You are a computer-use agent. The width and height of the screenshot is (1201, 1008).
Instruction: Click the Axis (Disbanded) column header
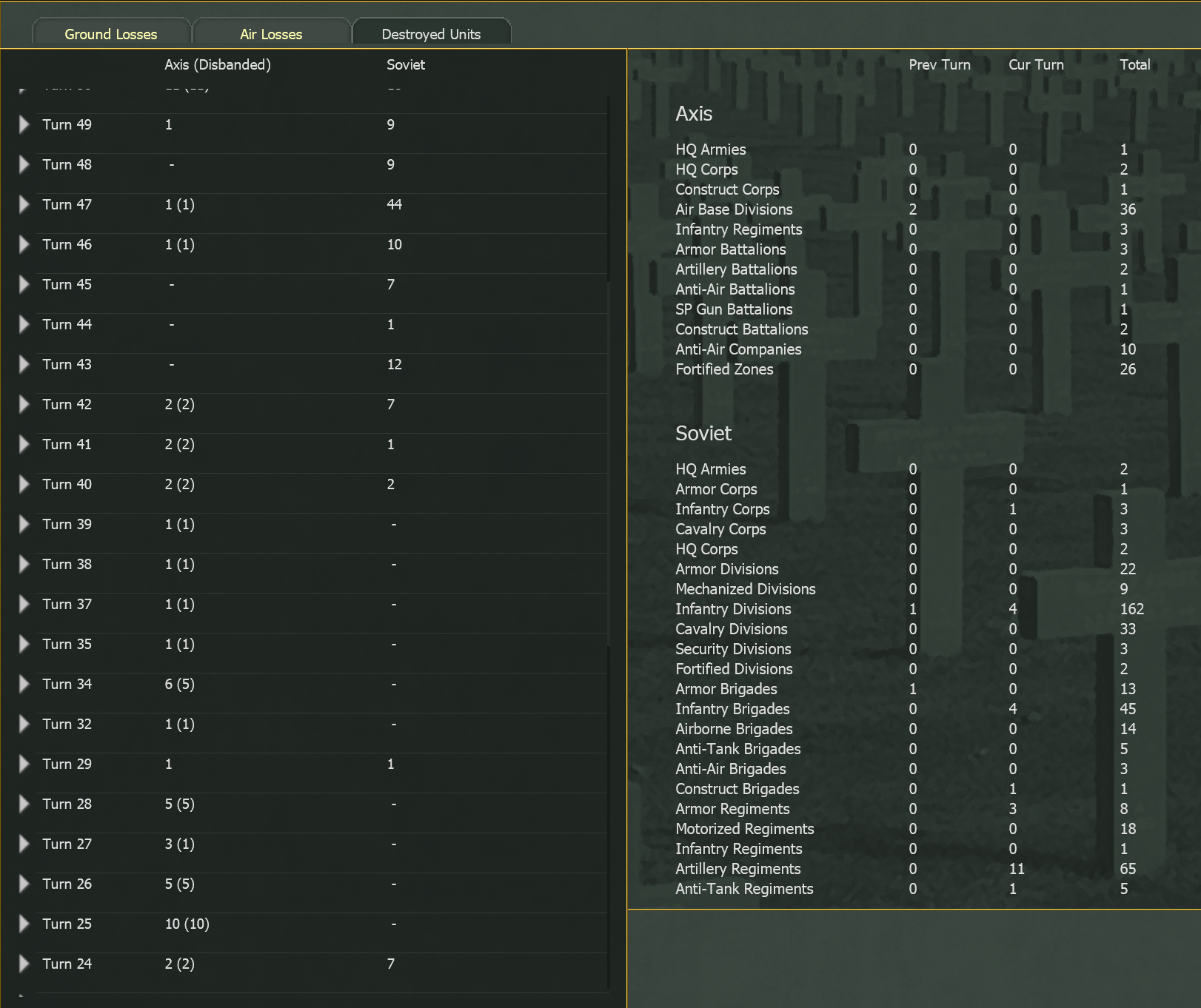coord(218,64)
